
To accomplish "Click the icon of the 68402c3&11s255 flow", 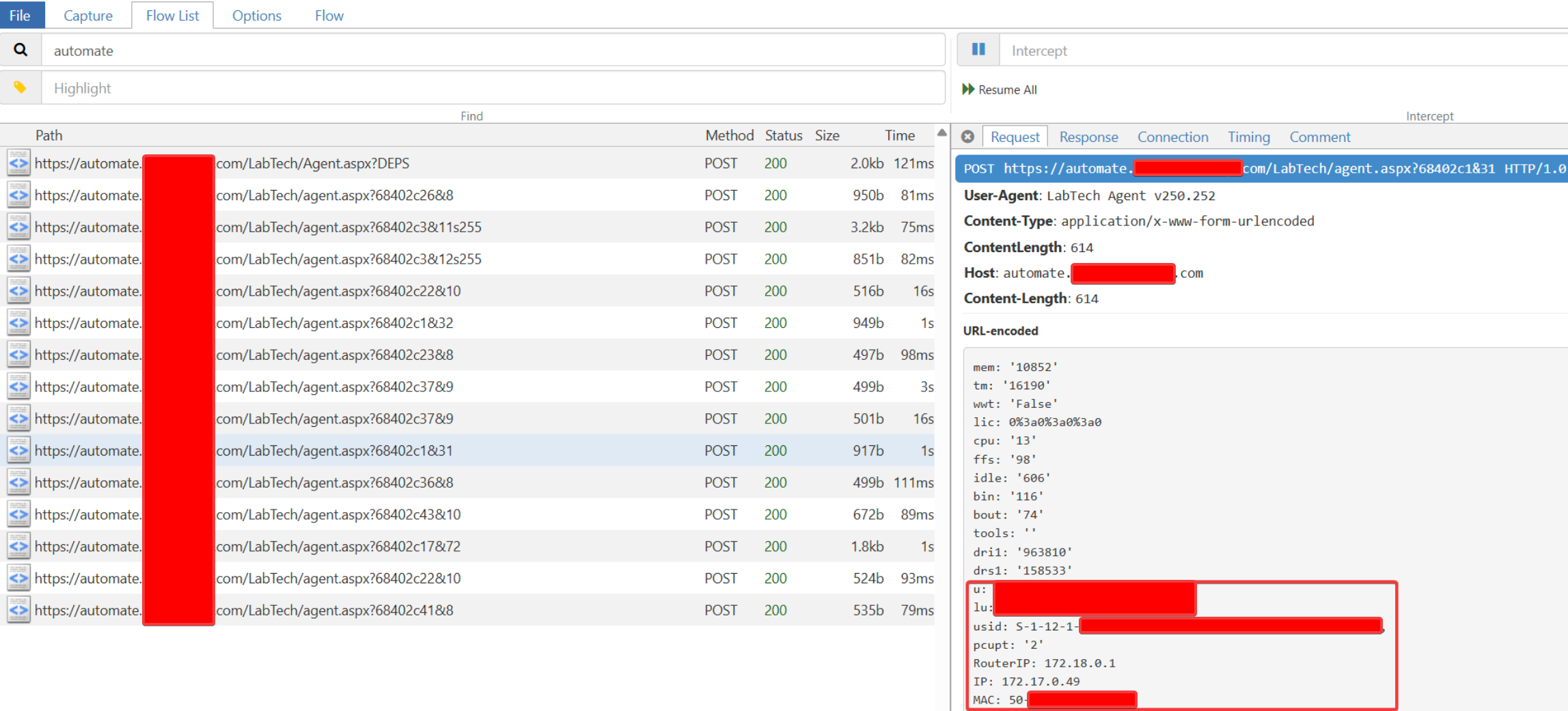I will point(18,227).
